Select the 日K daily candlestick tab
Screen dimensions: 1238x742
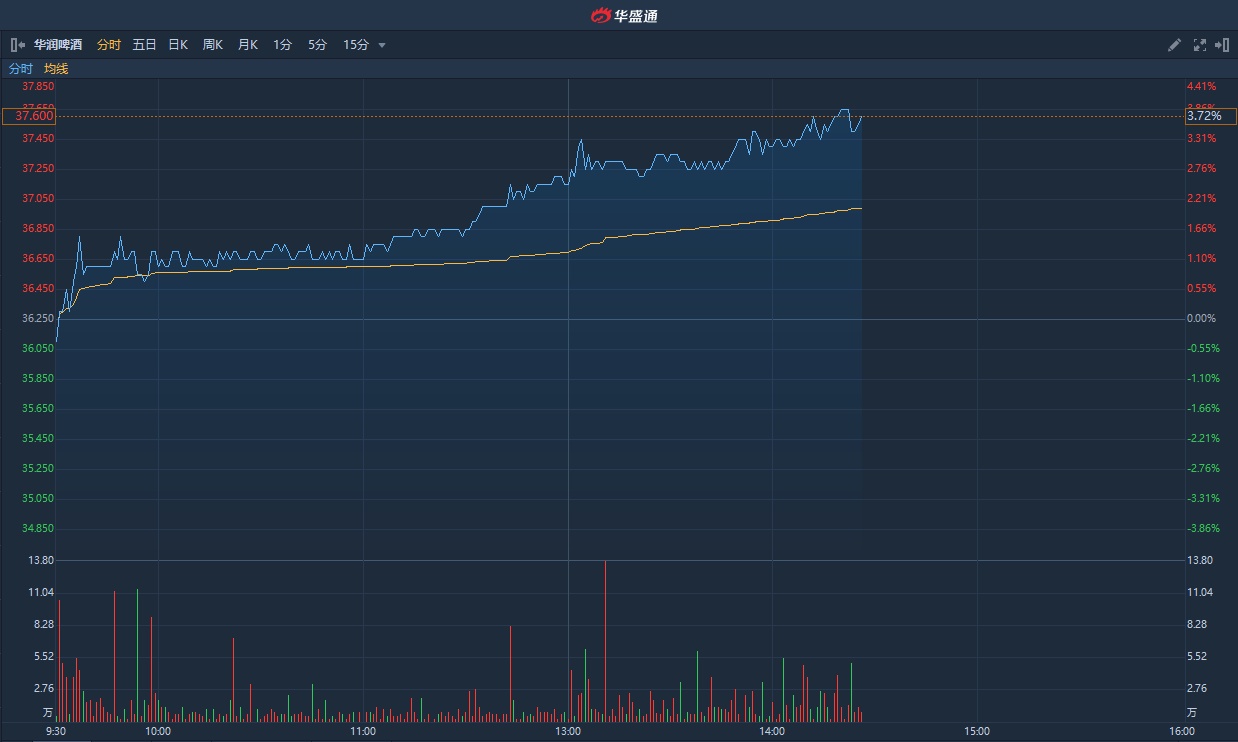[178, 45]
